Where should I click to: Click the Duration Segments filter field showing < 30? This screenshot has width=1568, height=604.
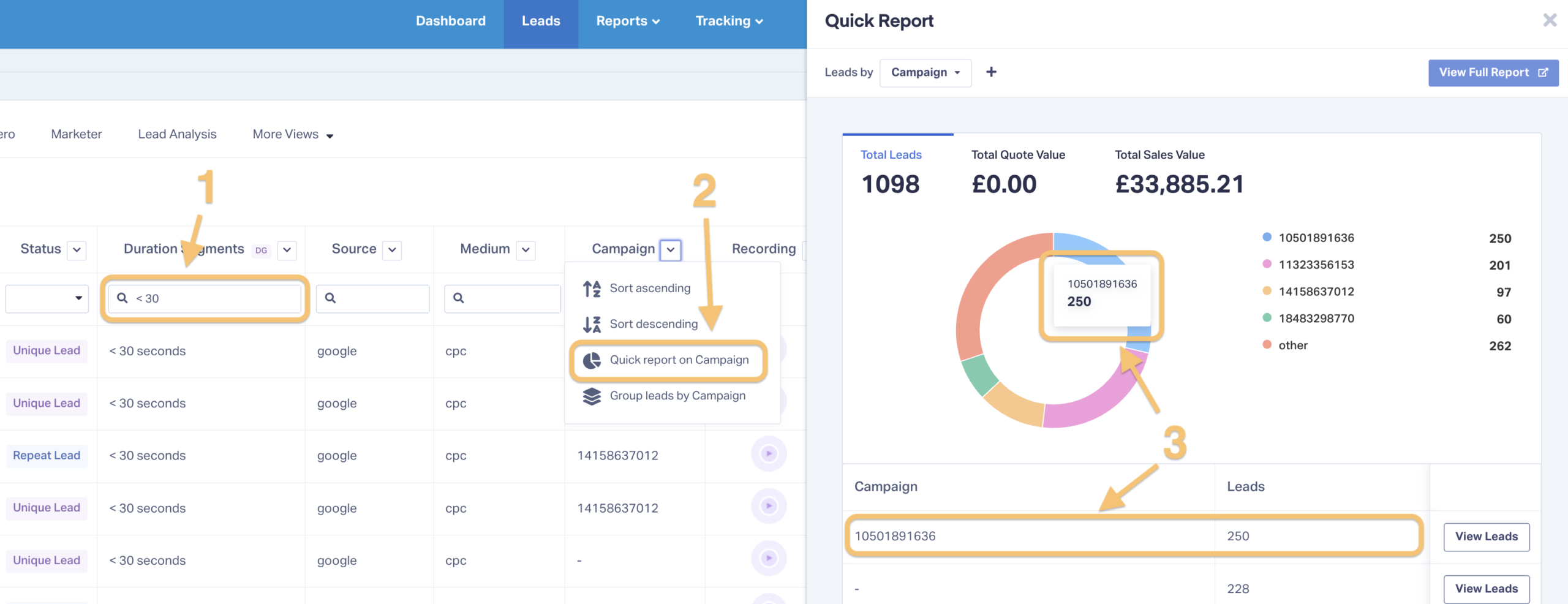[205, 298]
